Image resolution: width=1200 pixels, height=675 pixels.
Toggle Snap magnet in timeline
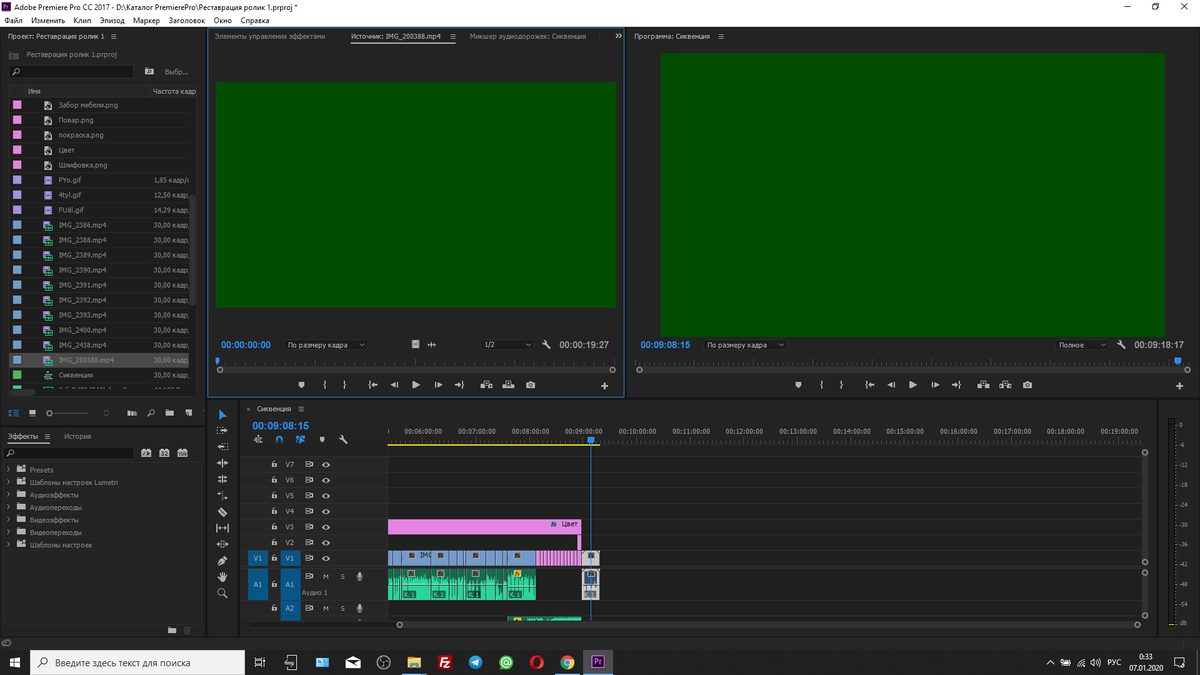tap(279, 439)
